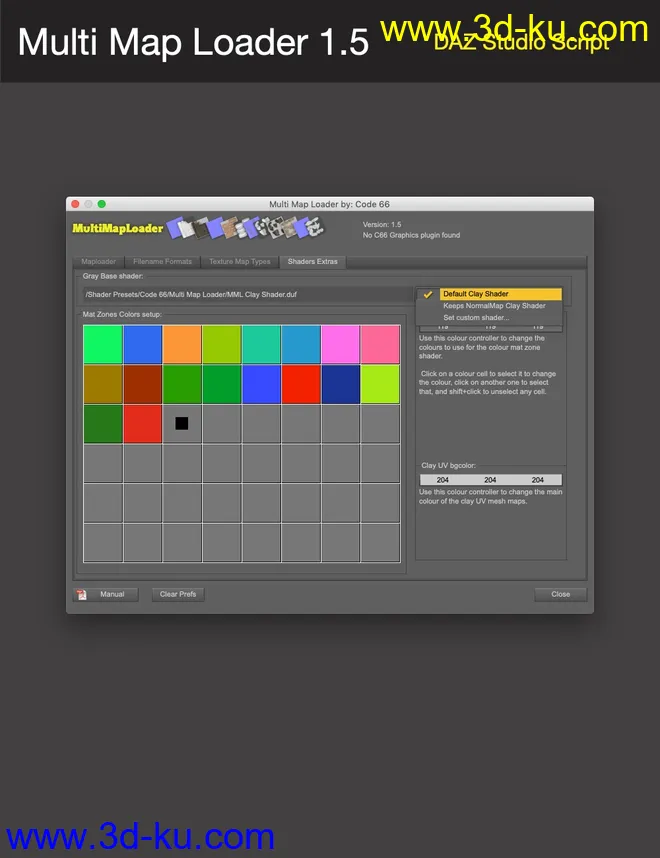Select the Shaders Extras tab
Image resolution: width=660 pixels, height=858 pixels.
click(x=313, y=262)
